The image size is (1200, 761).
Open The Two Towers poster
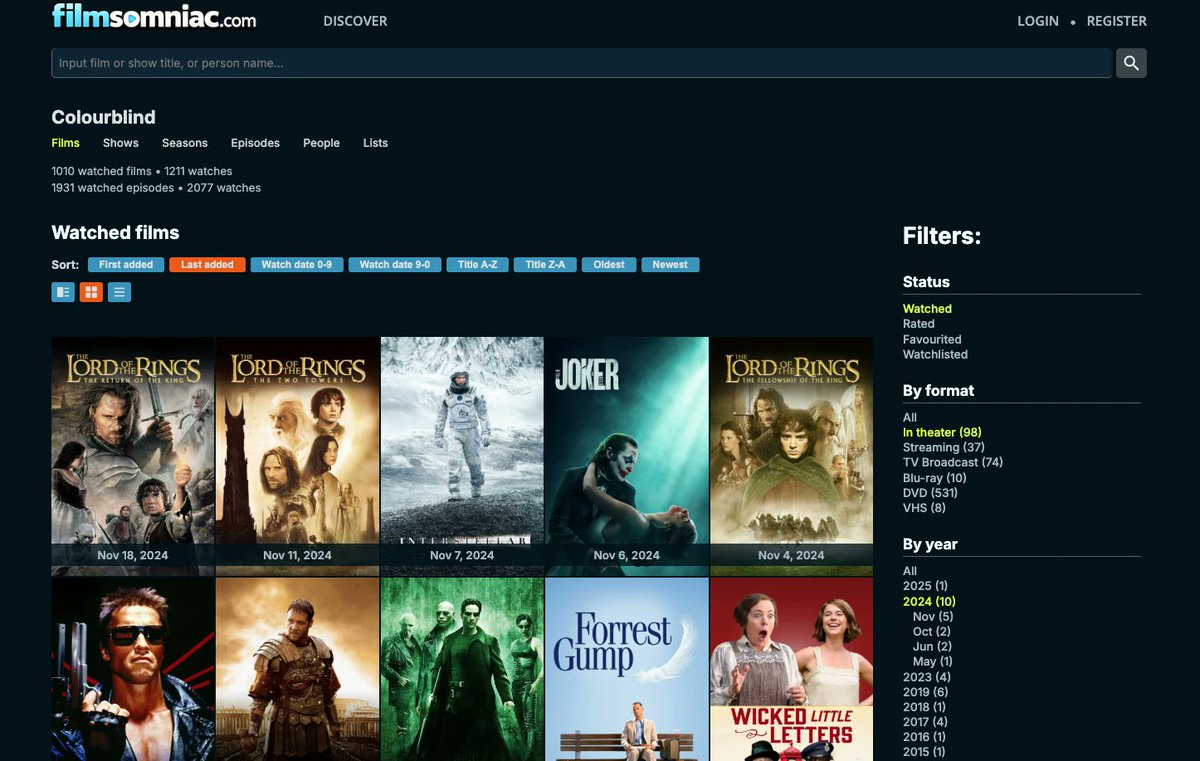pyautogui.click(x=298, y=456)
